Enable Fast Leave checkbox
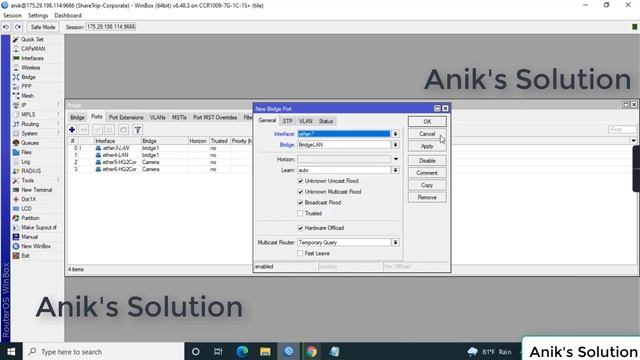This screenshot has height=360, width=640. pyautogui.click(x=300, y=253)
